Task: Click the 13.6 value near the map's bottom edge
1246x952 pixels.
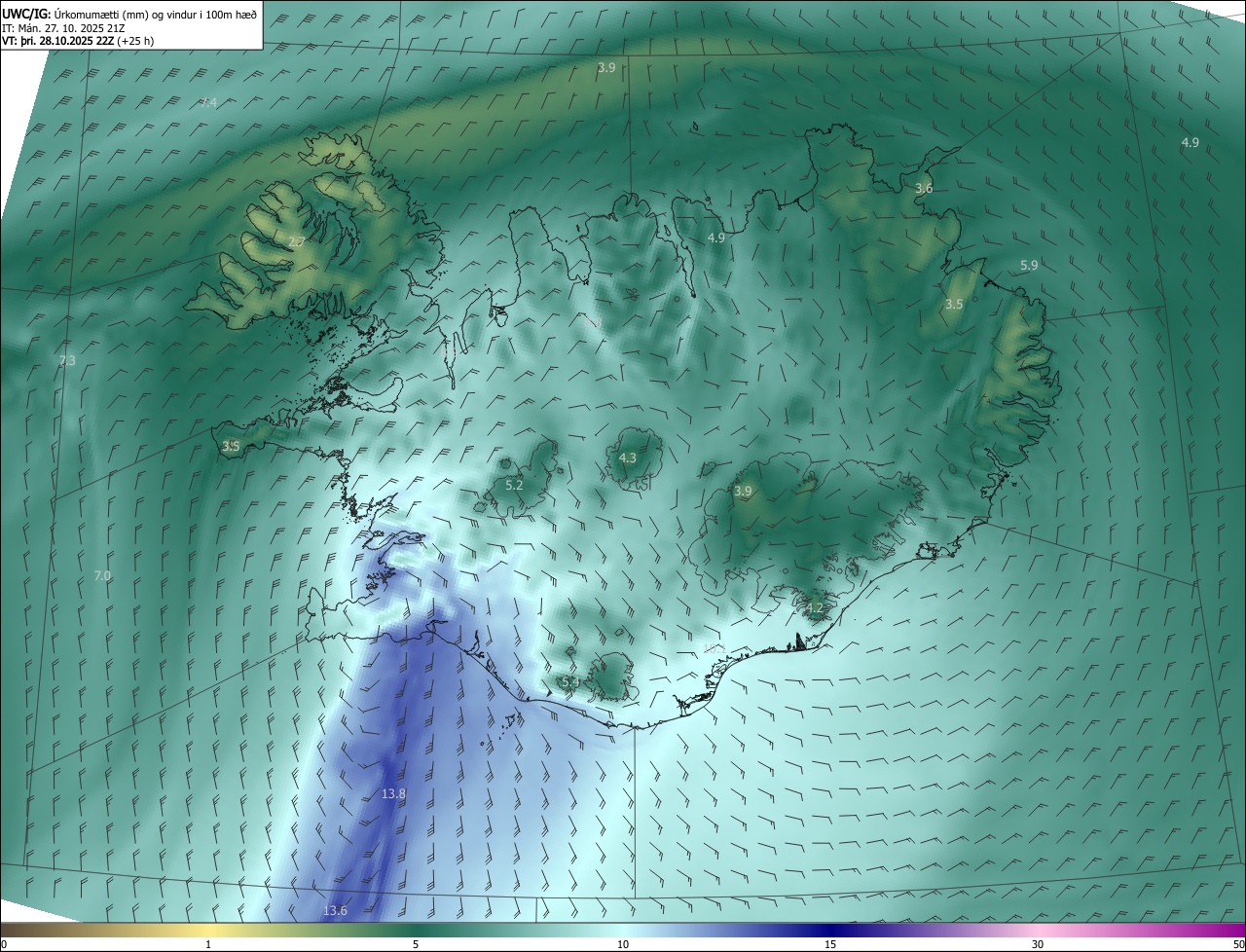Action: [x=335, y=911]
